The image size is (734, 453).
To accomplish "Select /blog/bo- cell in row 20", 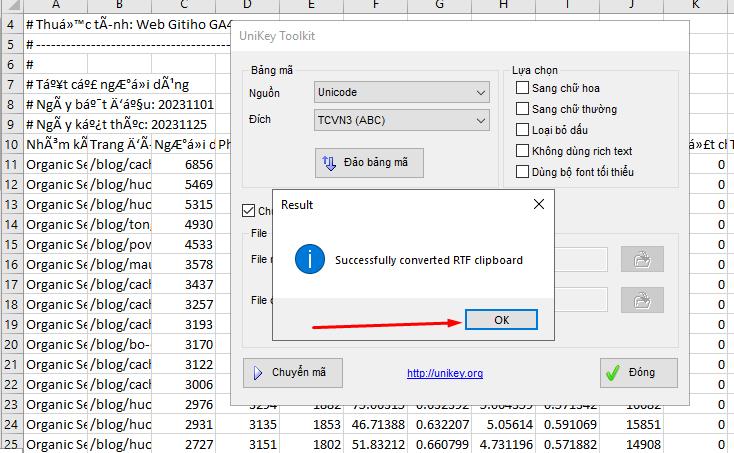I will (119, 344).
